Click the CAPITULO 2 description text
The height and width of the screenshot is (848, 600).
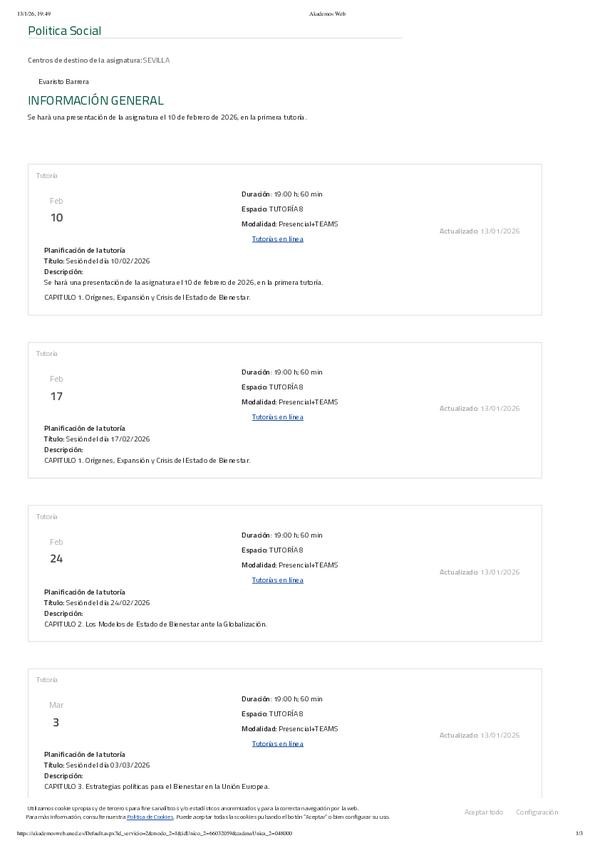[156, 624]
